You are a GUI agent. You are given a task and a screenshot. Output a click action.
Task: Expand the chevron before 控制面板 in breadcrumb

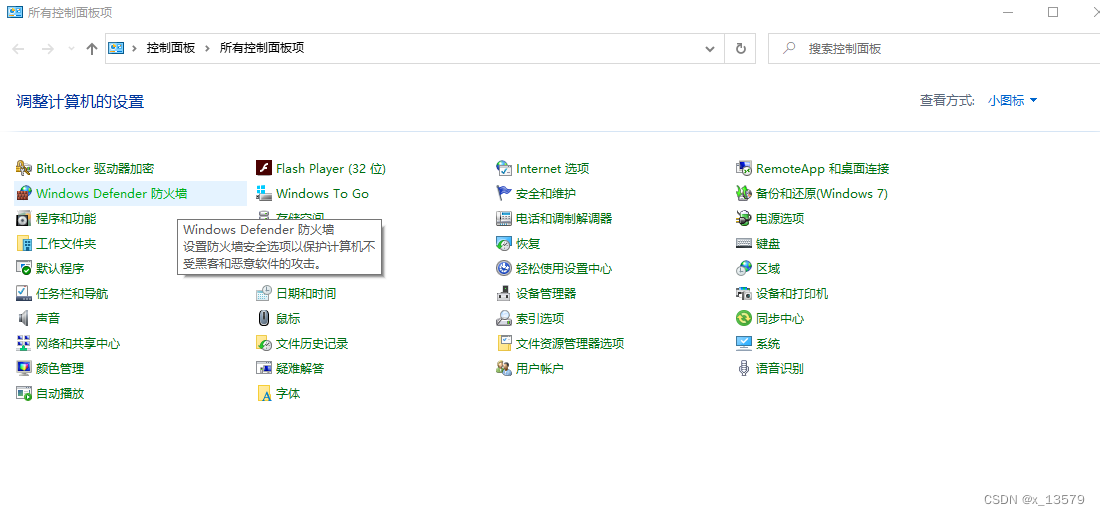click(x=134, y=48)
